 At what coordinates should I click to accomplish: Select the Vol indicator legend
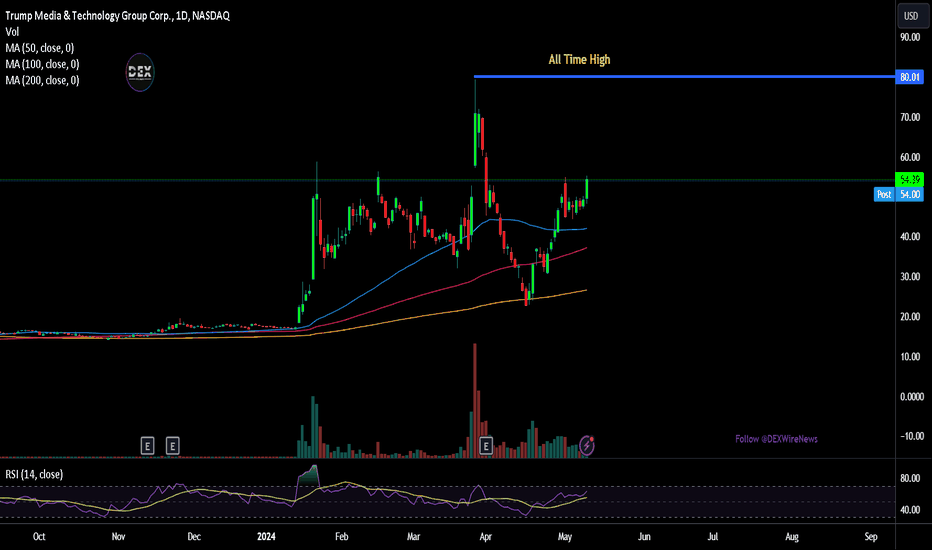[x=12, y=32]
